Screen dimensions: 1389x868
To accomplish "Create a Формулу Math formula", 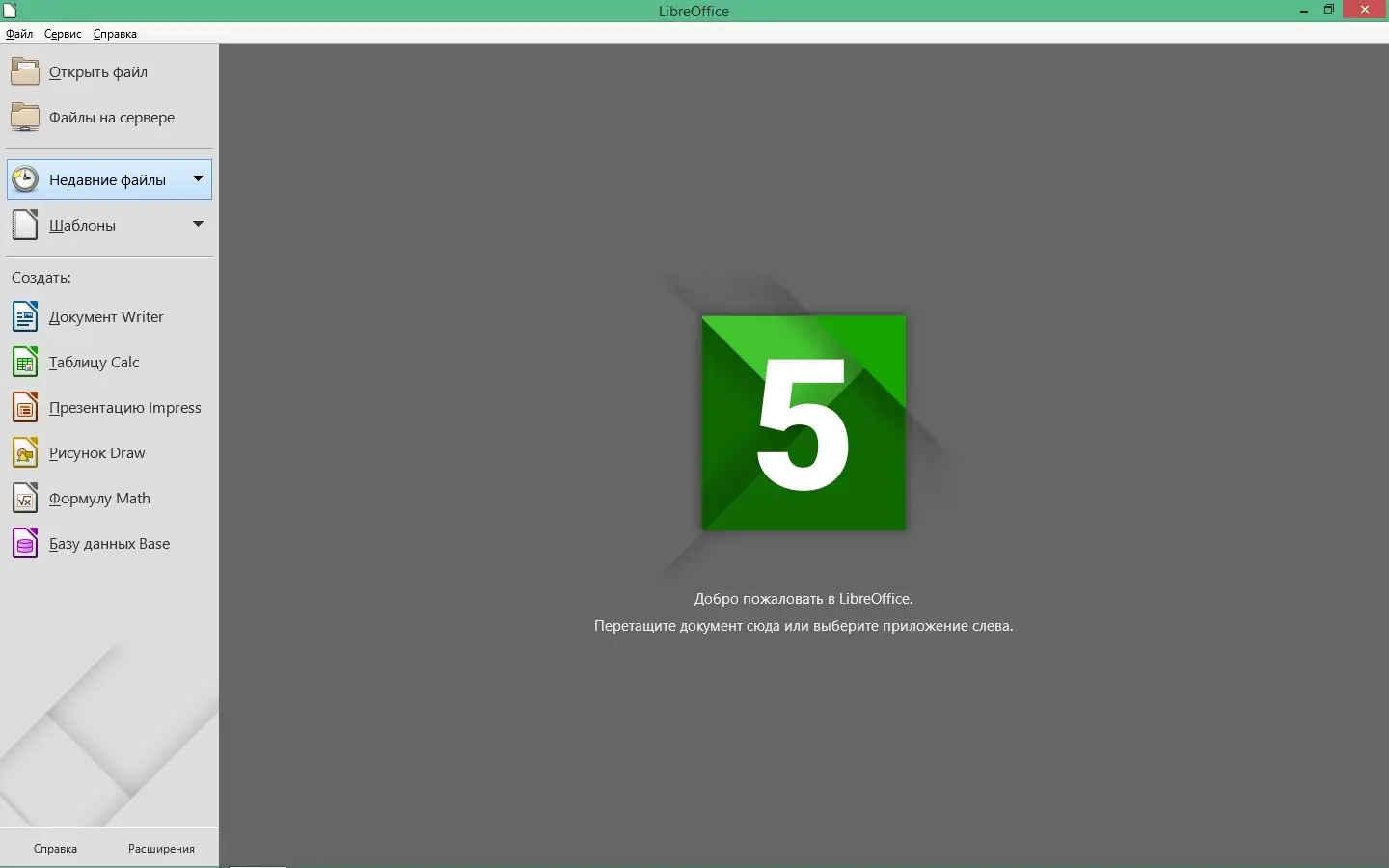I will point(24,498).
